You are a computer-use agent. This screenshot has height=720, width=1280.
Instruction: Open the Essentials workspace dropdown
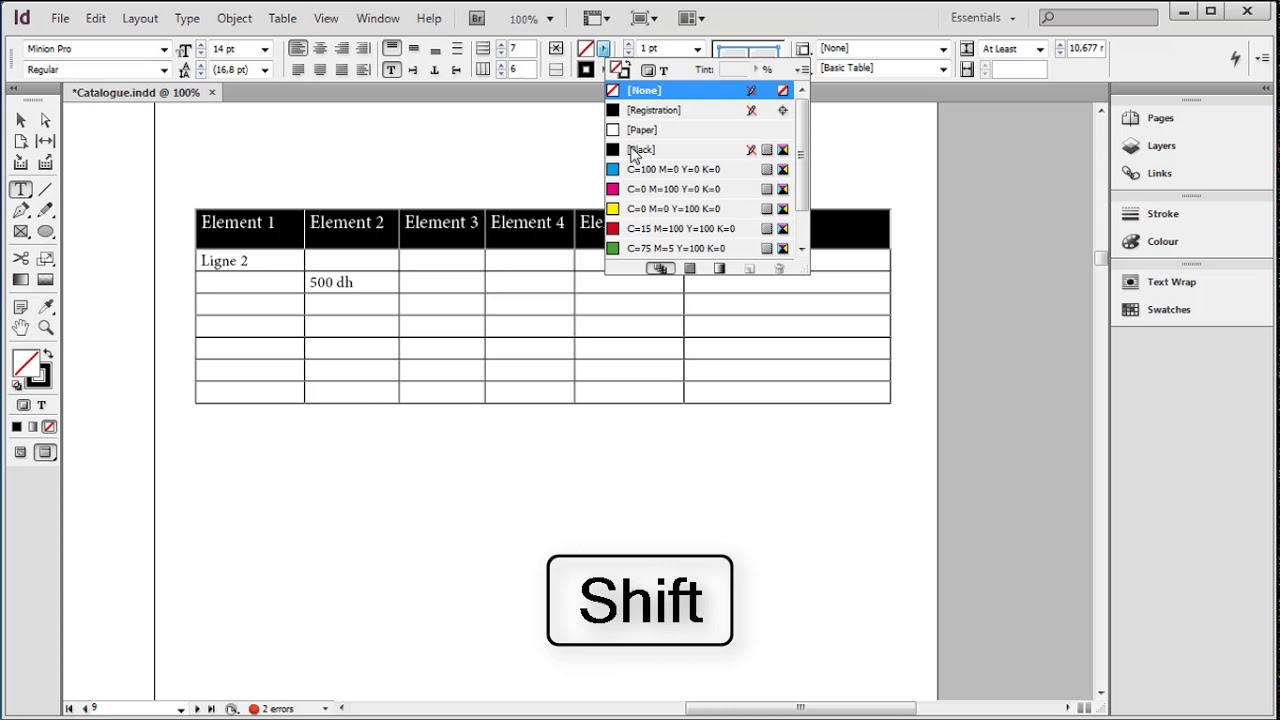point(983,18)
